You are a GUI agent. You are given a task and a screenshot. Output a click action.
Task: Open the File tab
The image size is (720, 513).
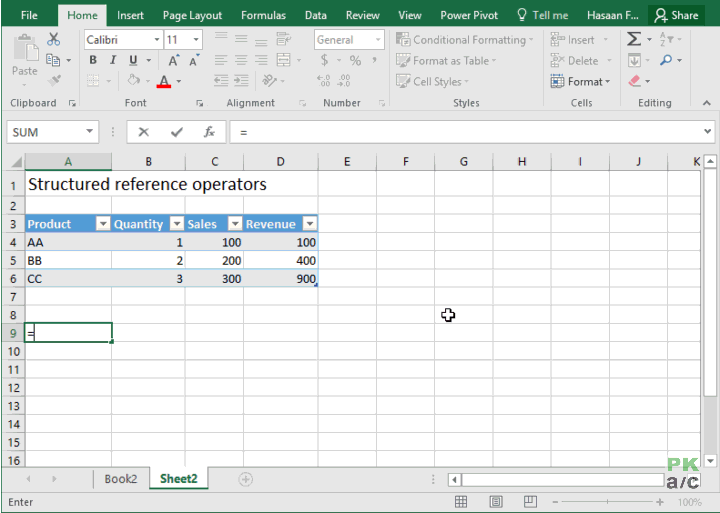click(29, 15)
